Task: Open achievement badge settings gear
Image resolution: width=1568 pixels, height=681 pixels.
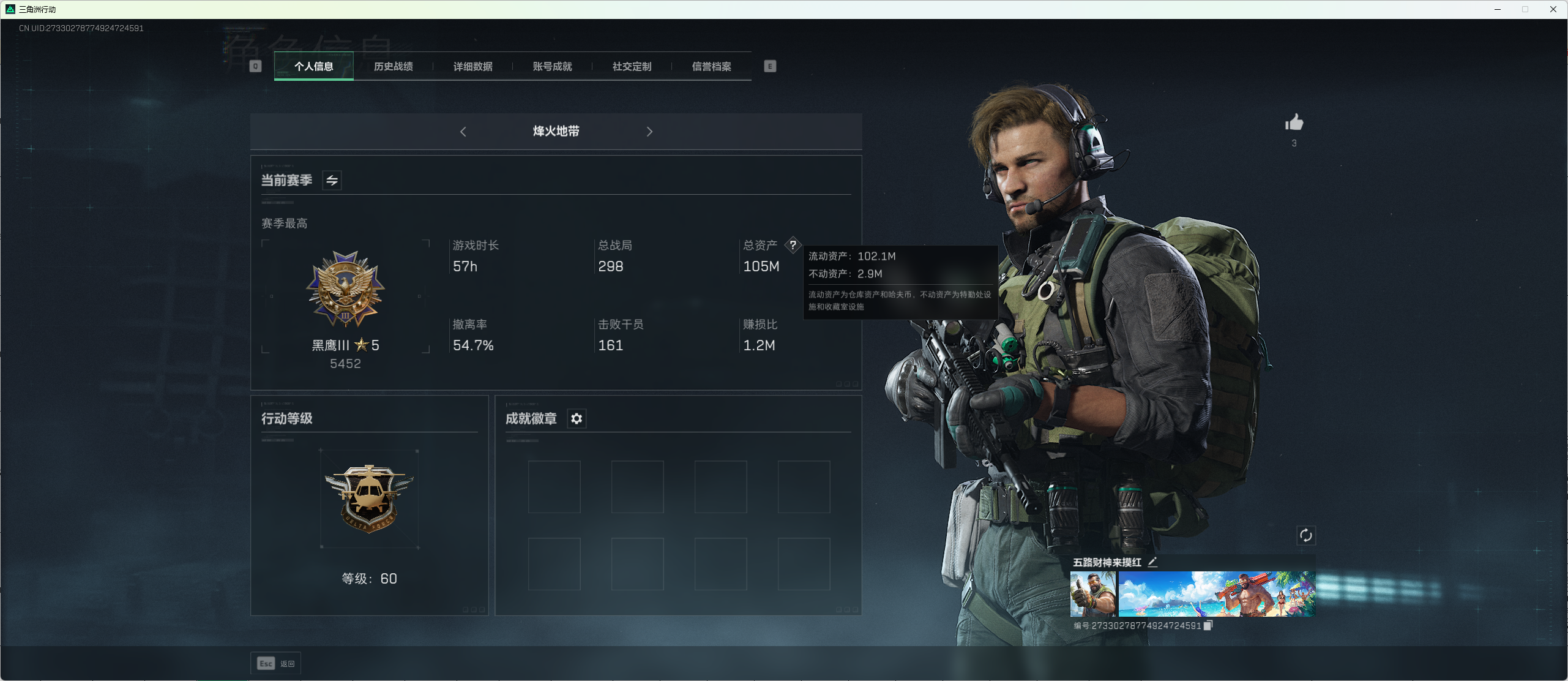Action: pos(577,419)
